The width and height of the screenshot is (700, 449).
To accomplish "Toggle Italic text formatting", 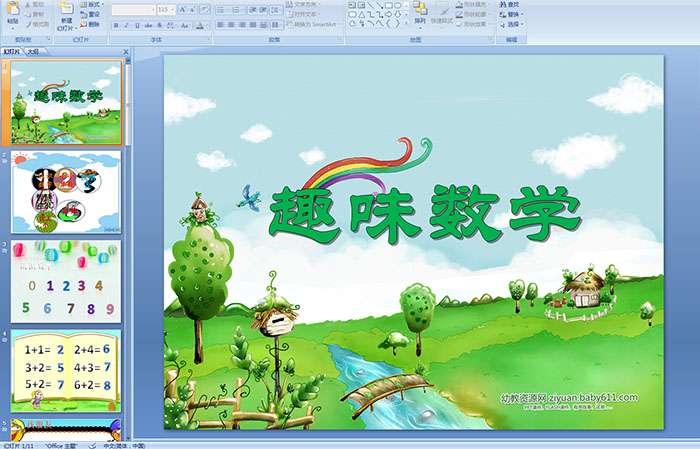I will [x=127, y=24].
